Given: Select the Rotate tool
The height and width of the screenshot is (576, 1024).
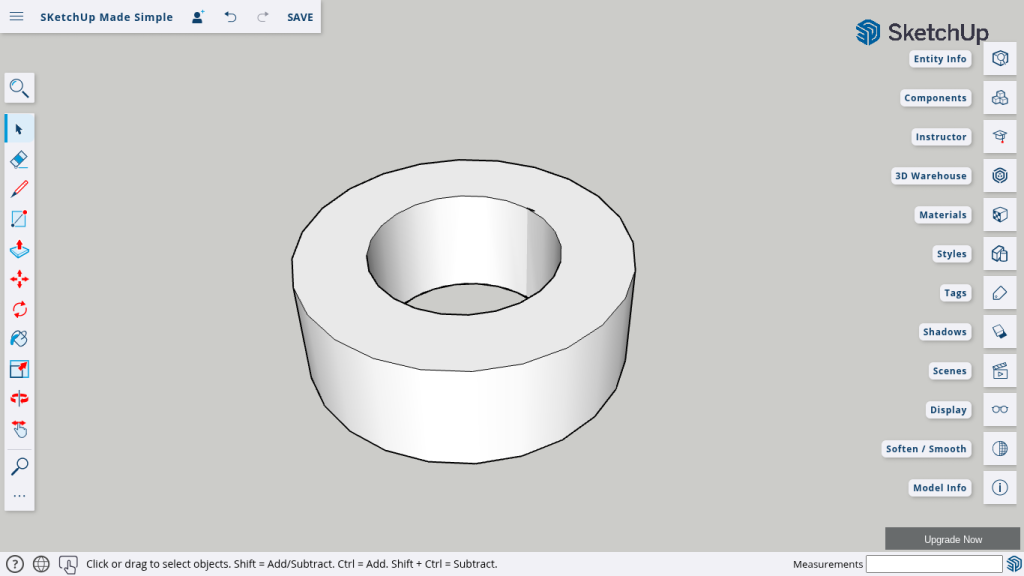Looking at the screenshot, I should click(x=19, y=309).
